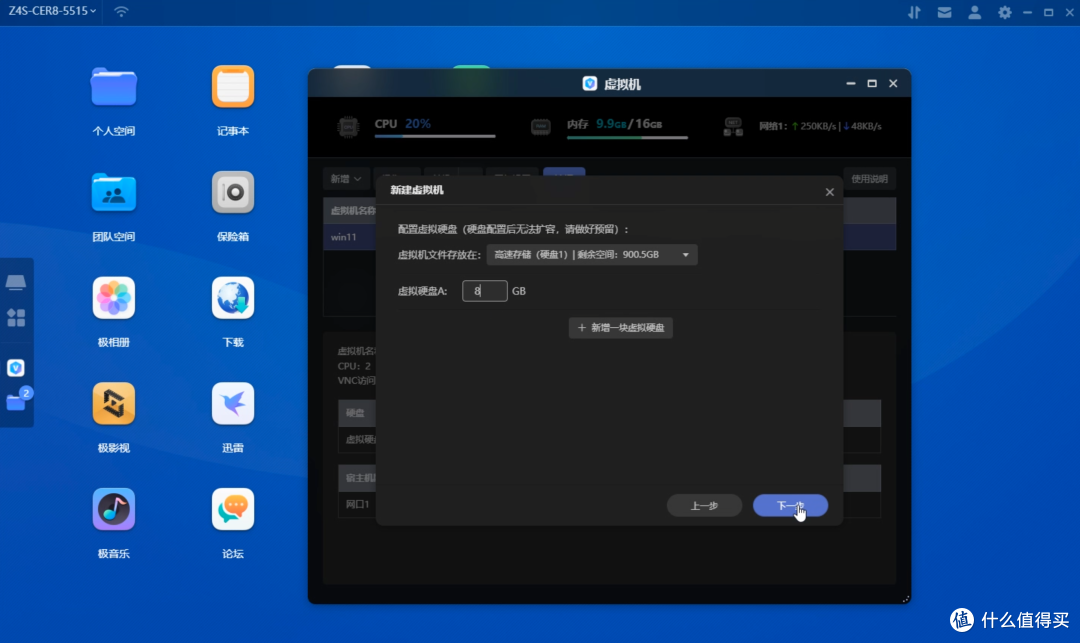Click the window resize grip corner
Image resolution: width=1080 pixels, height=643 pixels.
906,599
